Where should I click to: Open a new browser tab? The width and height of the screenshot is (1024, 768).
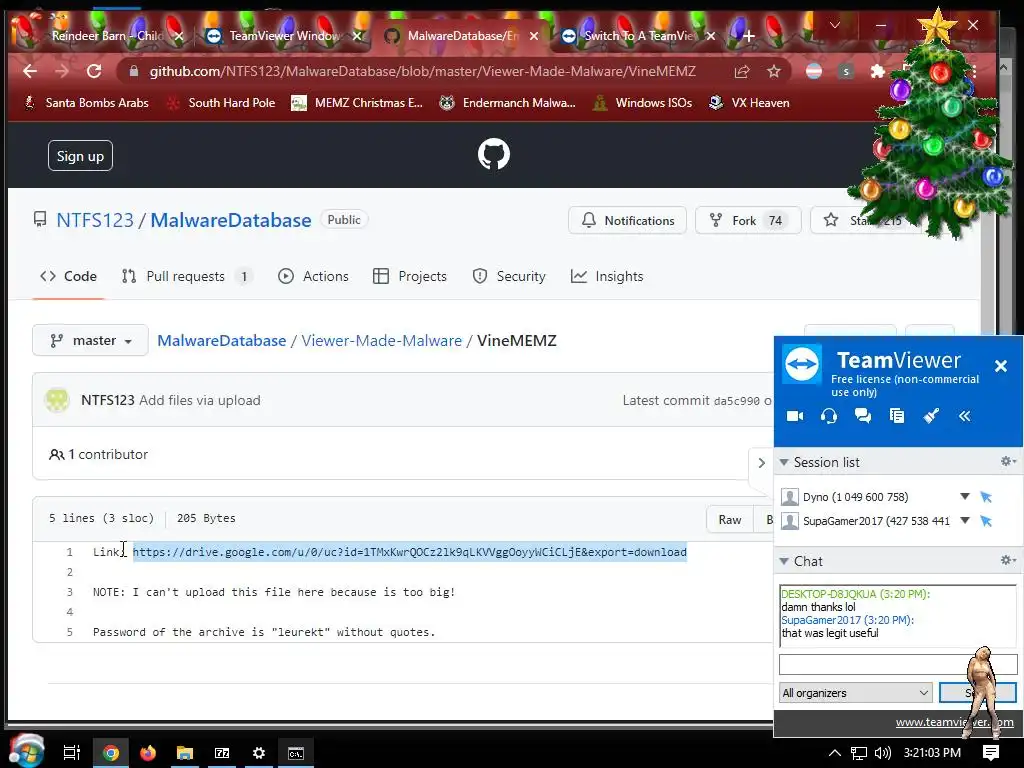point(749,37)
